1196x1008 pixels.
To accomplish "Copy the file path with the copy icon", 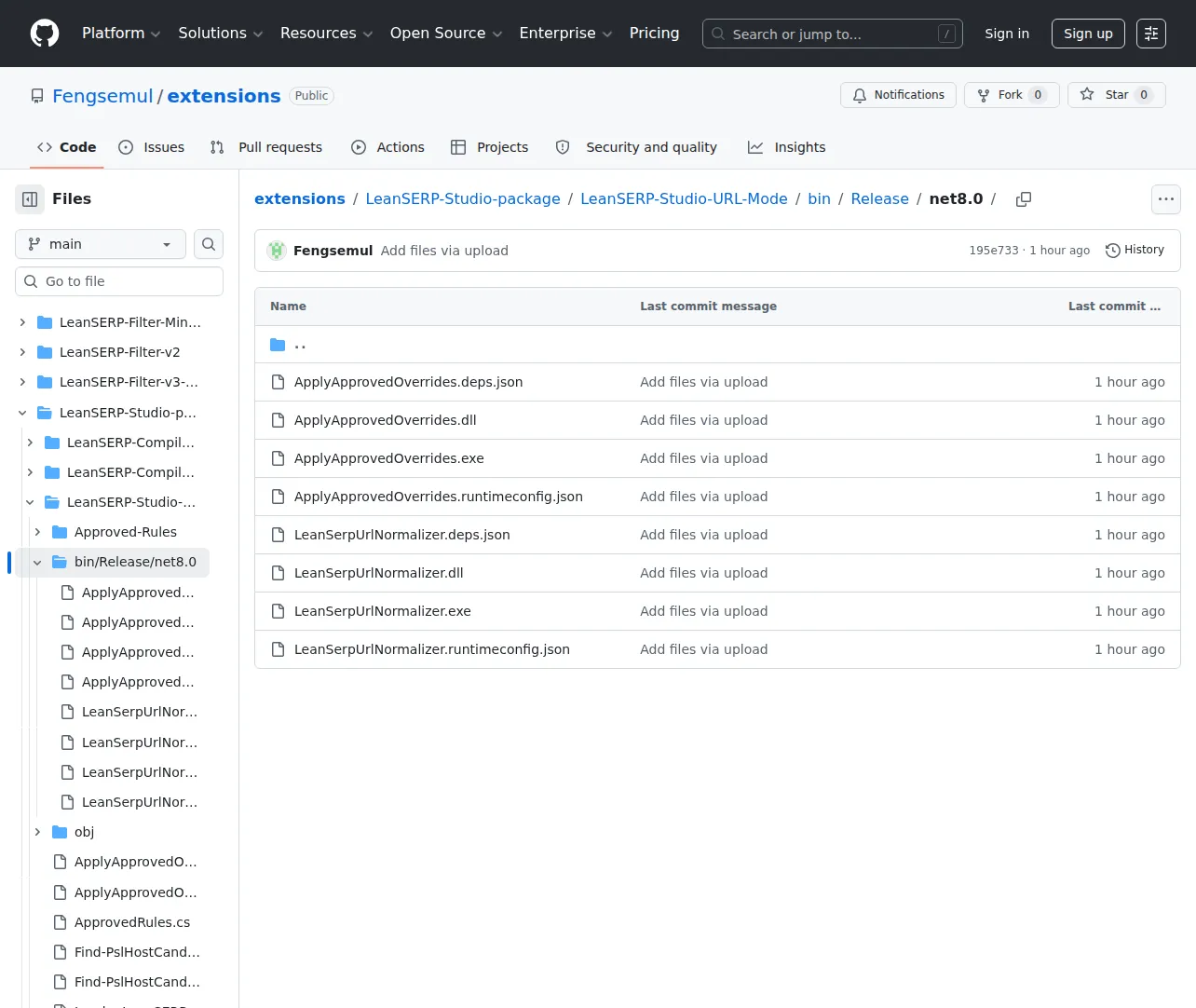I will (x=1024, y=199).
